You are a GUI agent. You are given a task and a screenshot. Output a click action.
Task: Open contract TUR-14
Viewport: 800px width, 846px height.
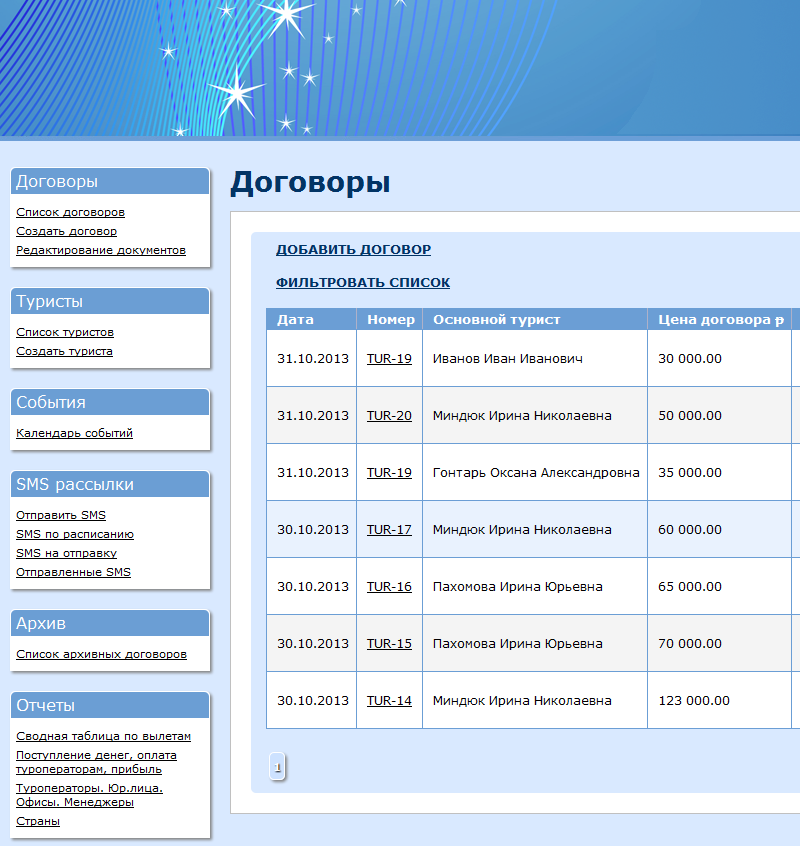pyautogui.click(x=389, y=700)
